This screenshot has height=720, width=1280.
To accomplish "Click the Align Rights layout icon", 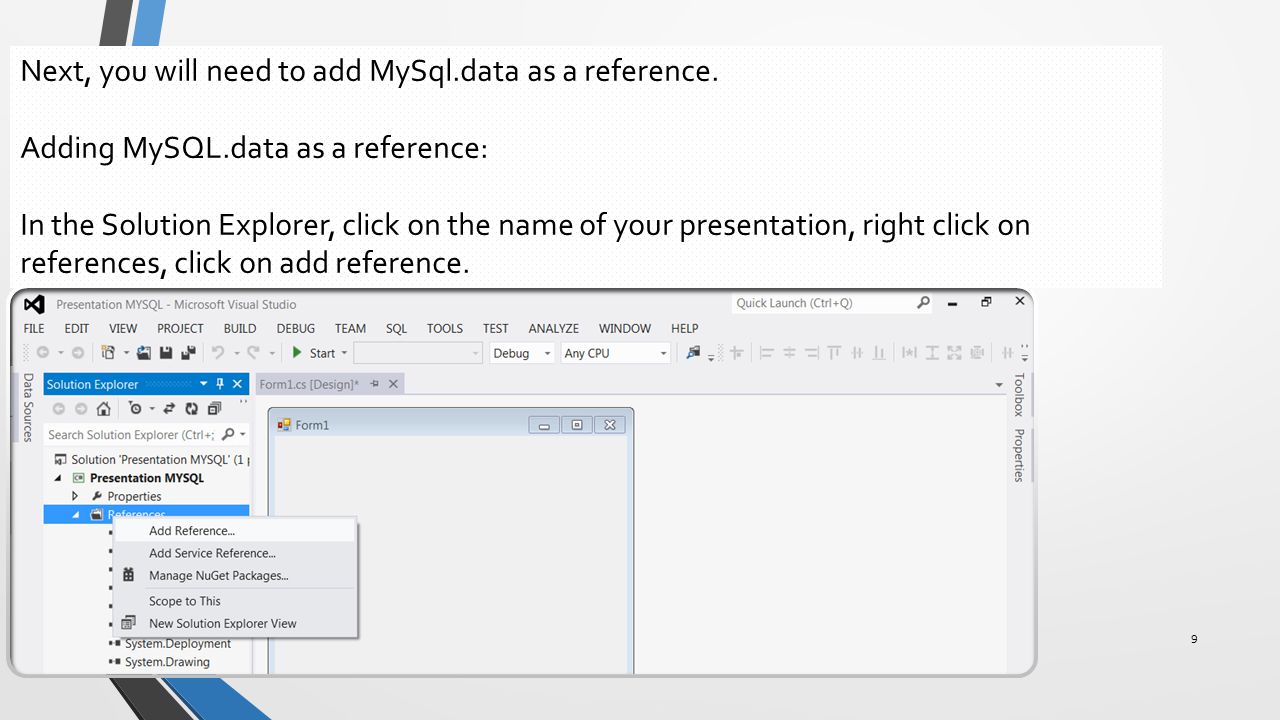I will pyautogui.click(x=812, y=353).
